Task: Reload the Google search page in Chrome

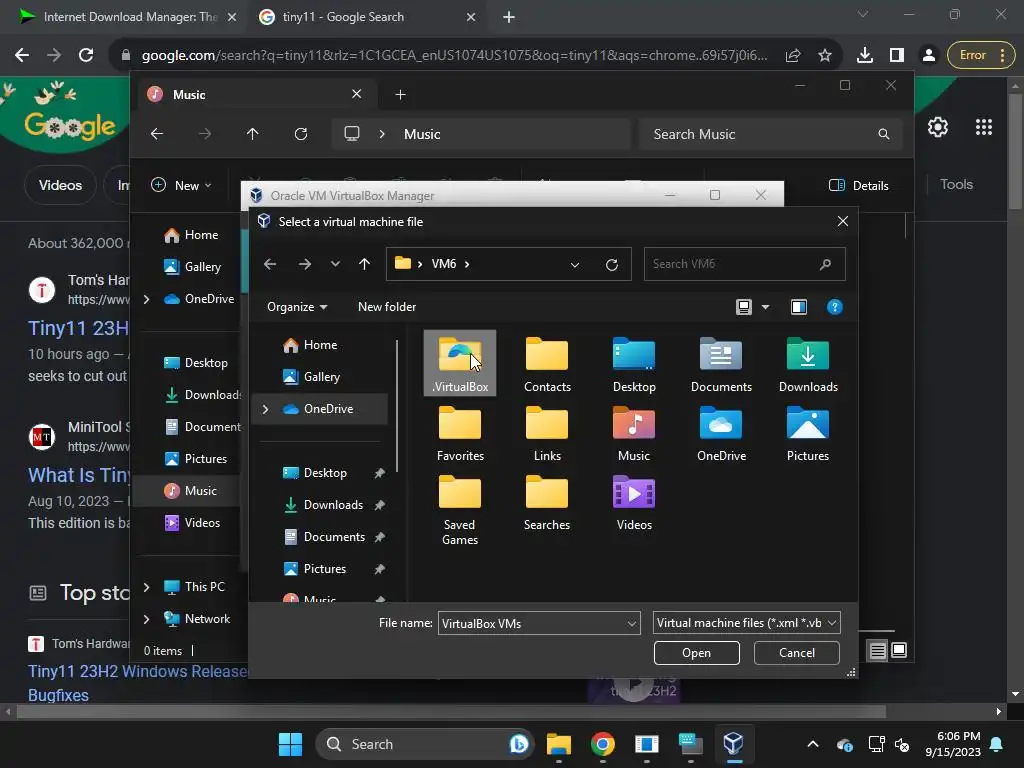Action: [x=86, y=55]
